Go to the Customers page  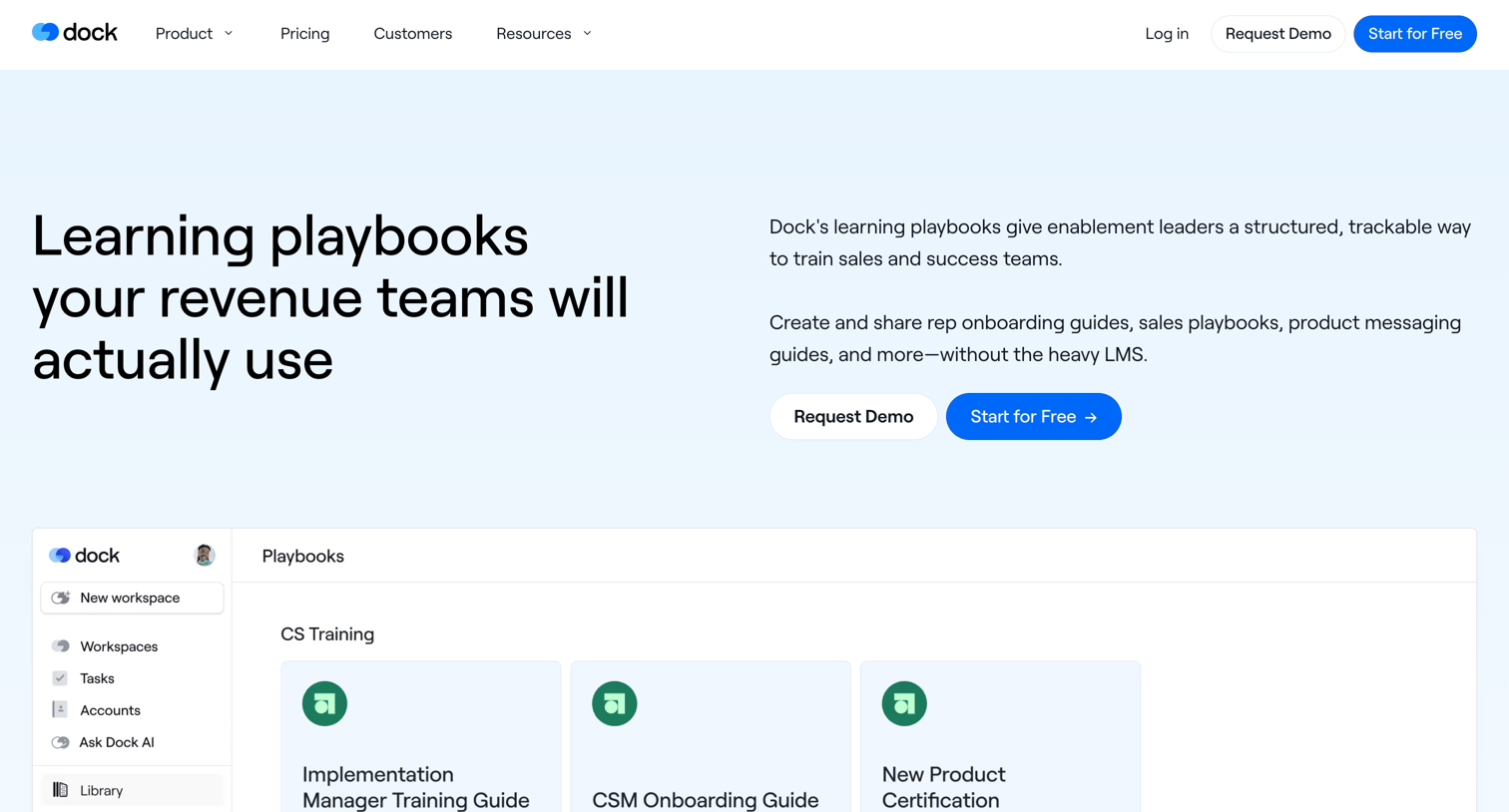pyautogui.click(x=412, y=34)
